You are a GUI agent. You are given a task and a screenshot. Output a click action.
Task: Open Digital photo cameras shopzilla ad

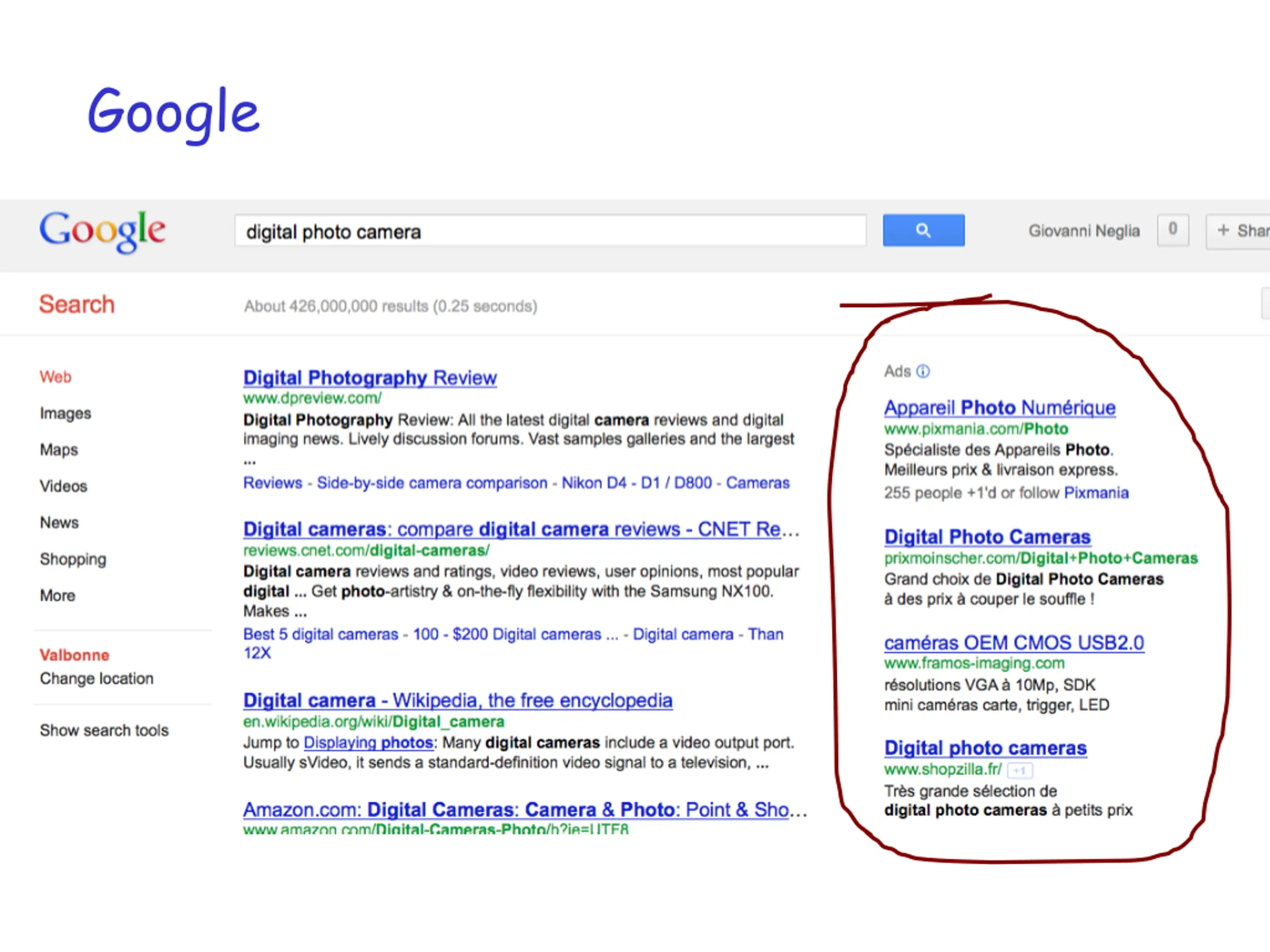[985, 748]
